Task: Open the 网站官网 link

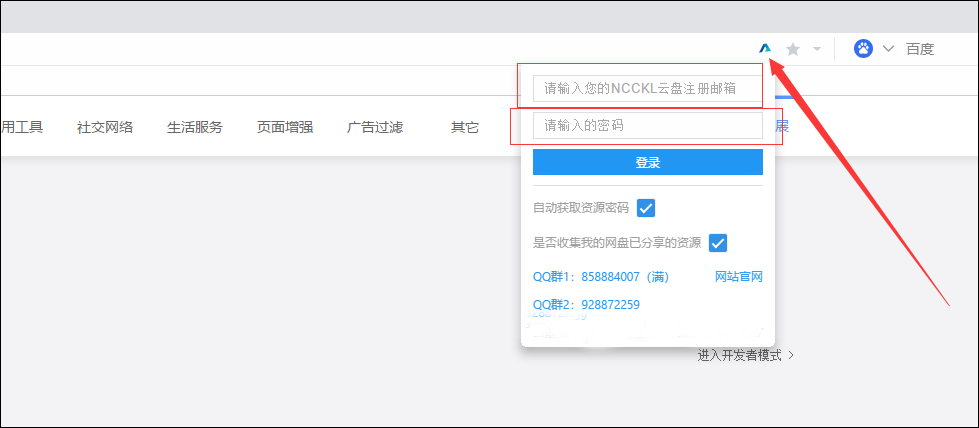Action: tap(739, 277)
